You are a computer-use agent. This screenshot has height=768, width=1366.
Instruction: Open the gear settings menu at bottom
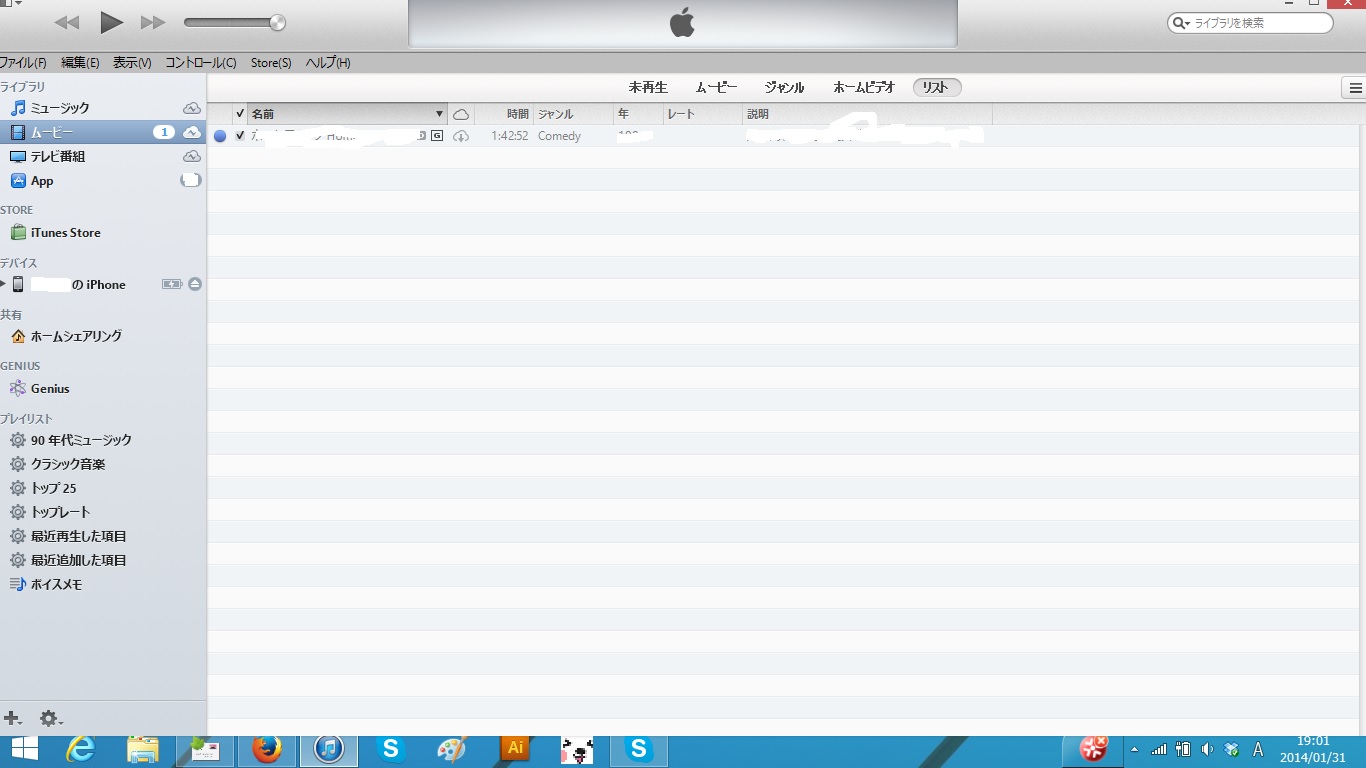[x=50, y=718]
